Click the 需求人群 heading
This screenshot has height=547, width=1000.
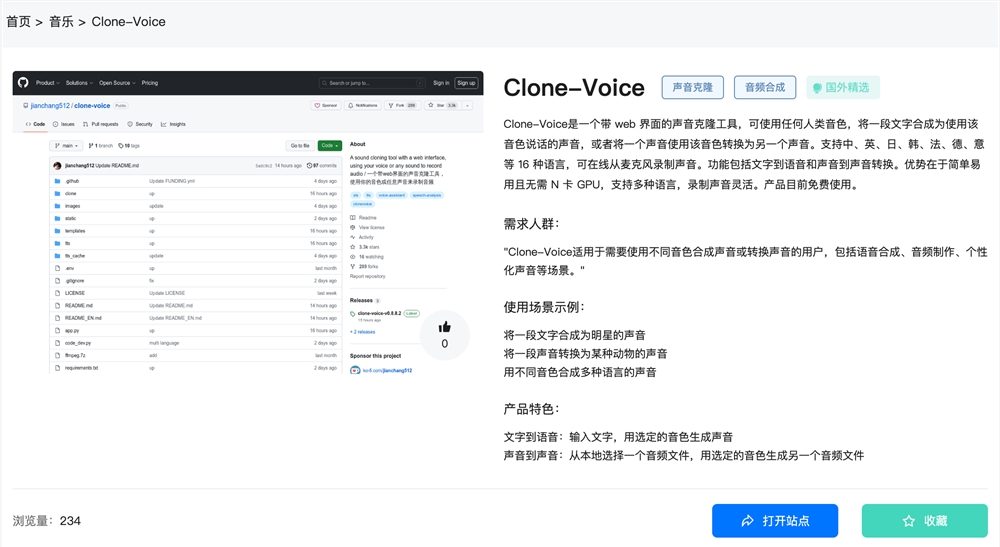pos(531,224)
